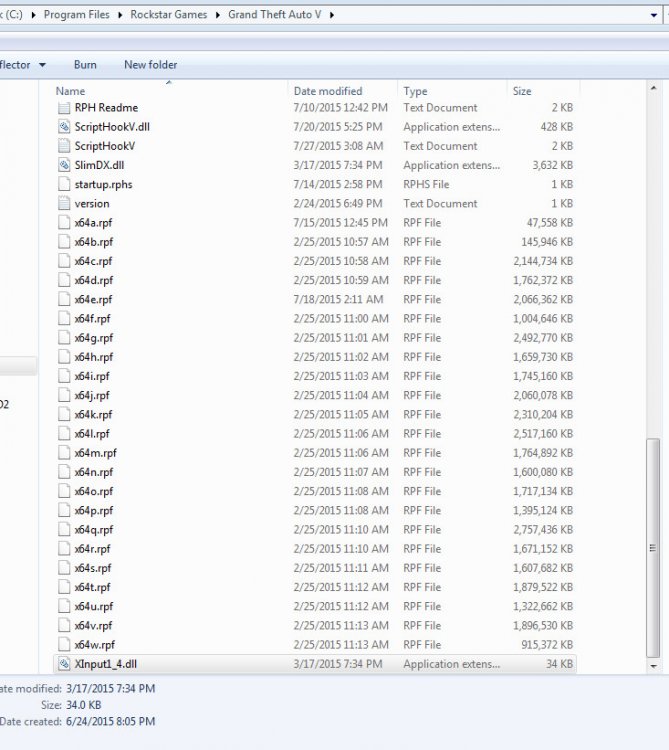Viewport: 669px width, 750px height.
Task: Click the version text document icon
Action: (64, 203)
